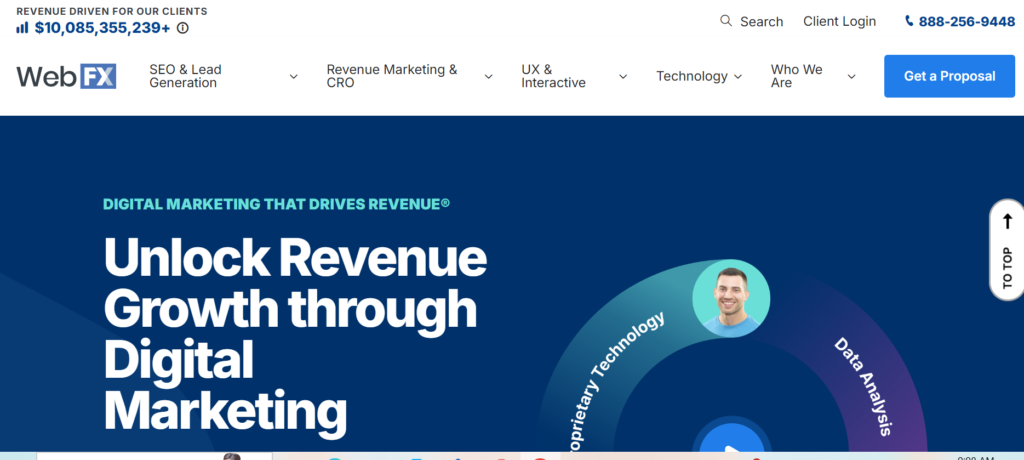
Task: Click the search magnifier icon
Action: pos(726,21)
